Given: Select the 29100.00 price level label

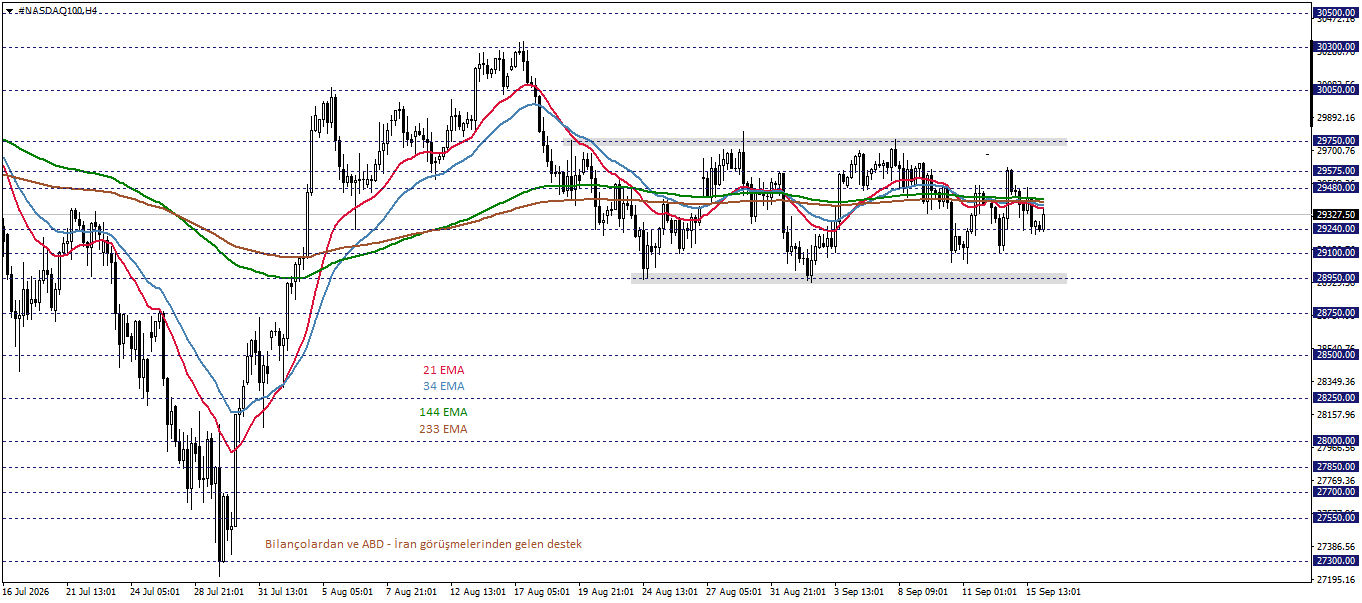Looking at the screenshot, I should (x=1336, y=253).
